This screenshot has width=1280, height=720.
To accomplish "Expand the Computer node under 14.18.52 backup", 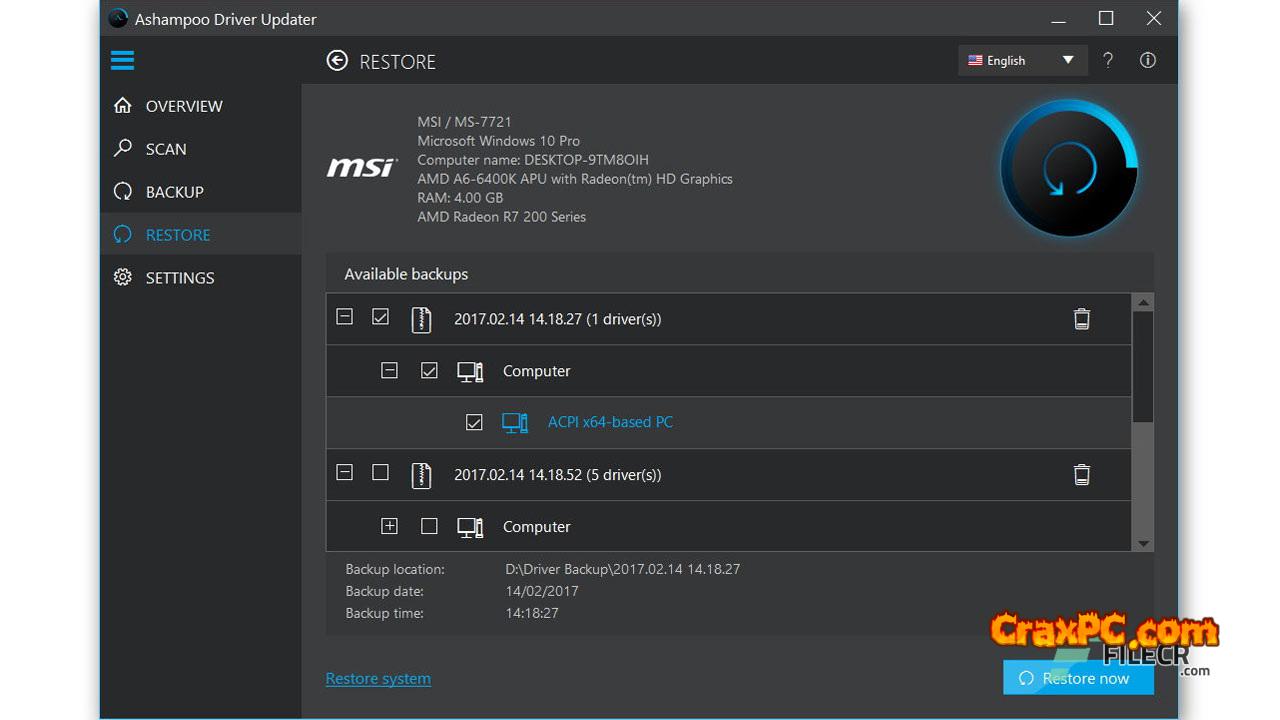I will click(389, 526).
